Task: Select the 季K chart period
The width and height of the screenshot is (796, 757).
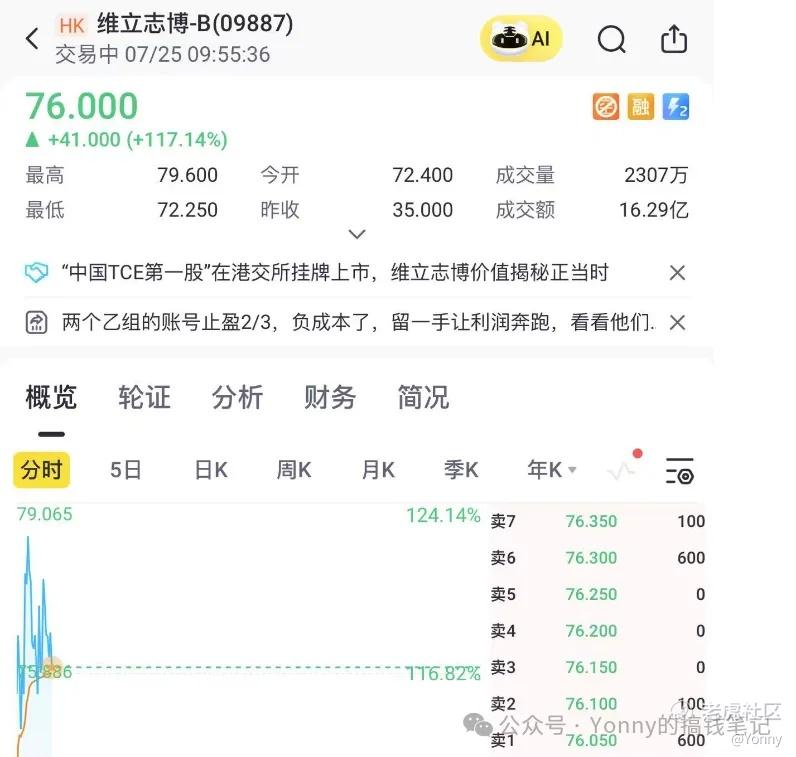Action: [x=461, y=470]
